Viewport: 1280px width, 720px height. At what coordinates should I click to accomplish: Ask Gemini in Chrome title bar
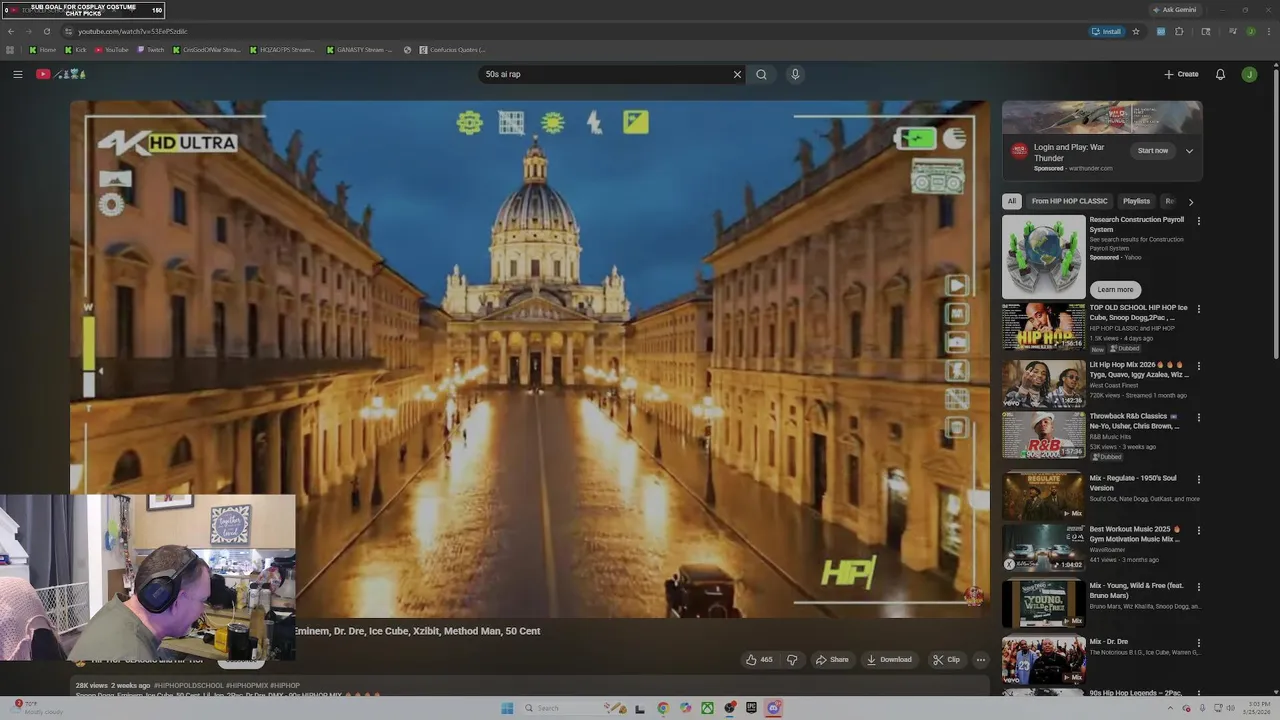tap(1174, 10)
